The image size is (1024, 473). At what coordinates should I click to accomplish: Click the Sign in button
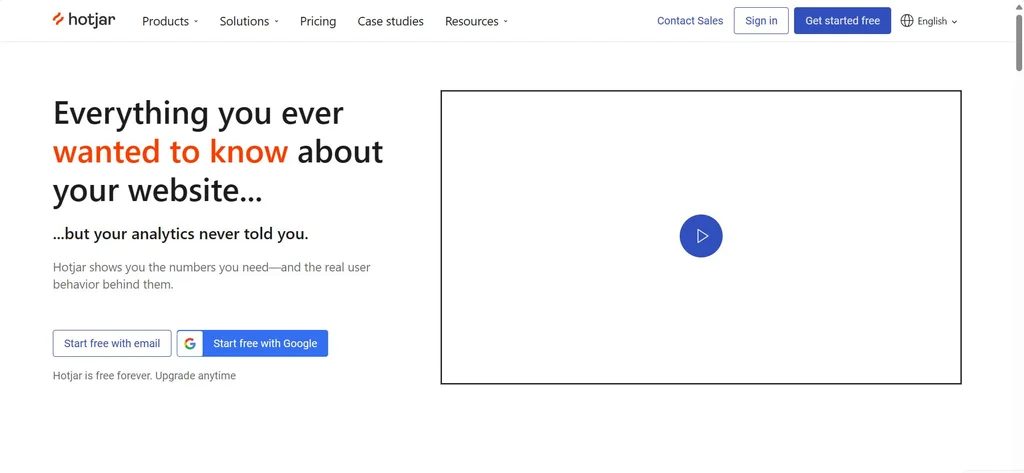(x=761, y=21)
